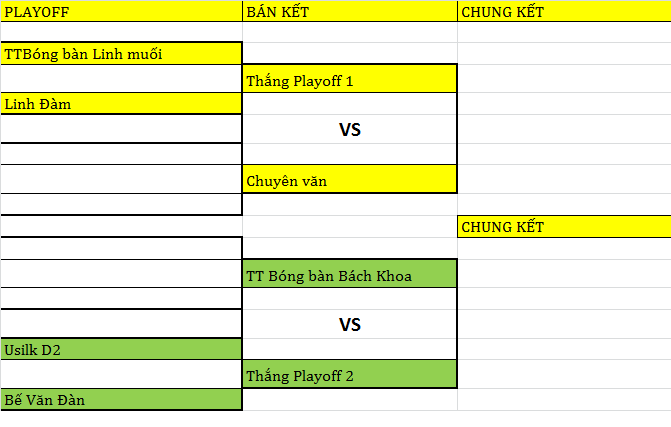Viewport: 671px width, 427px height.
Task: Select the PLAYOFF header cell
Action: click(x=122, y=11)
